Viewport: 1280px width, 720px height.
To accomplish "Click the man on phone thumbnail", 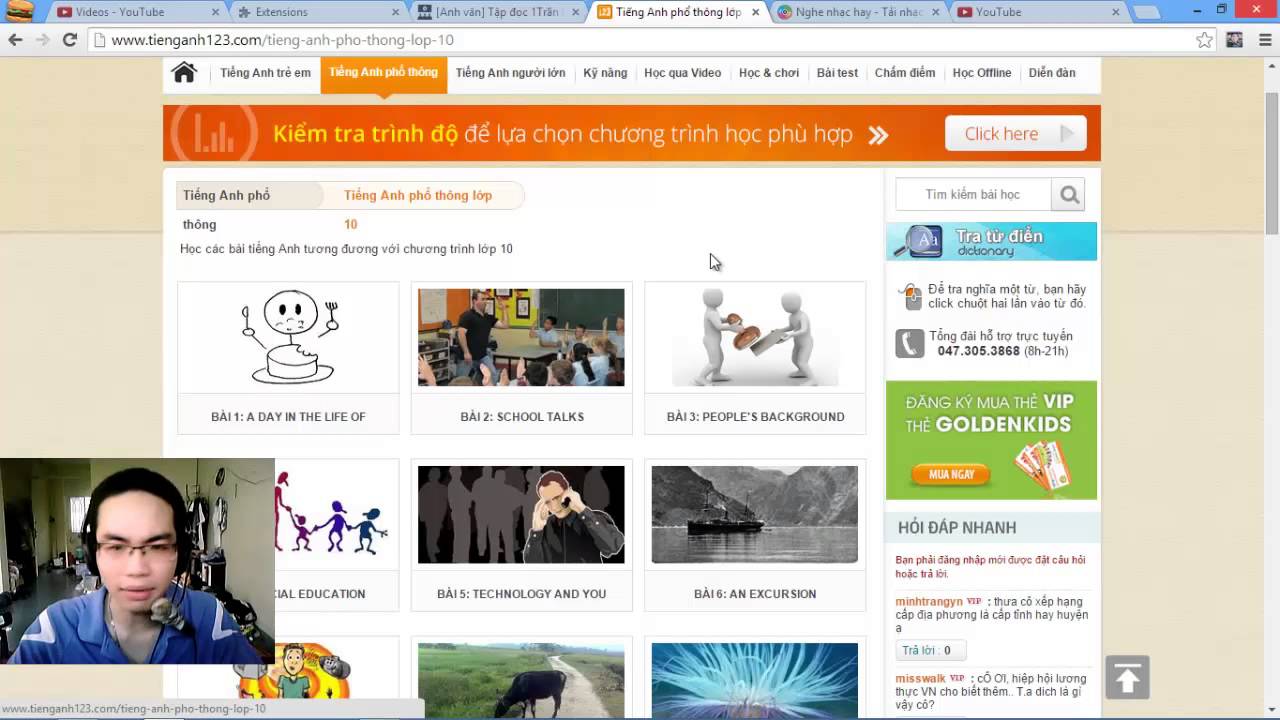I will [521, 515].
